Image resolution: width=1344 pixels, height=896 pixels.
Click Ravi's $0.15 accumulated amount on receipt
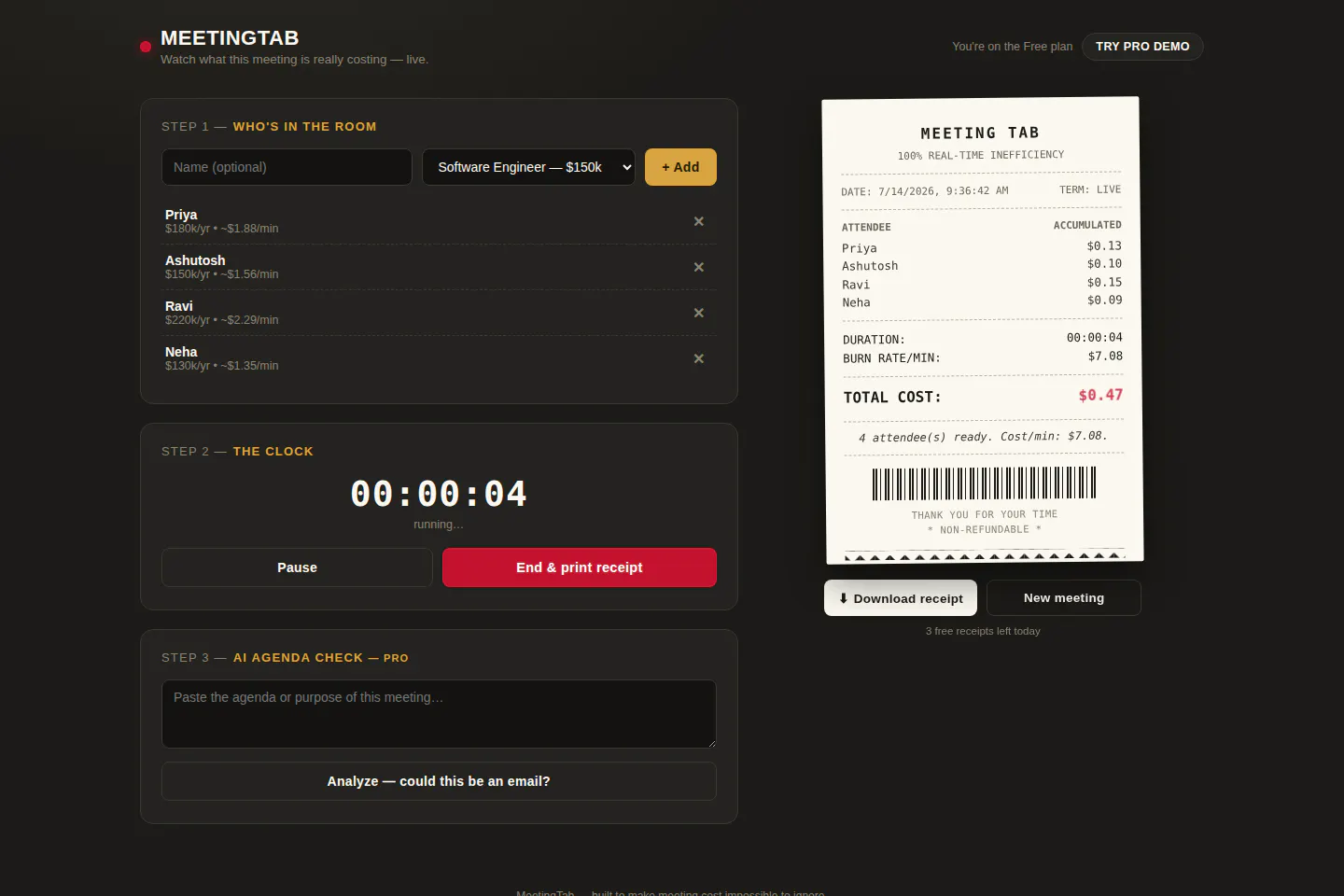[1104, 282]
